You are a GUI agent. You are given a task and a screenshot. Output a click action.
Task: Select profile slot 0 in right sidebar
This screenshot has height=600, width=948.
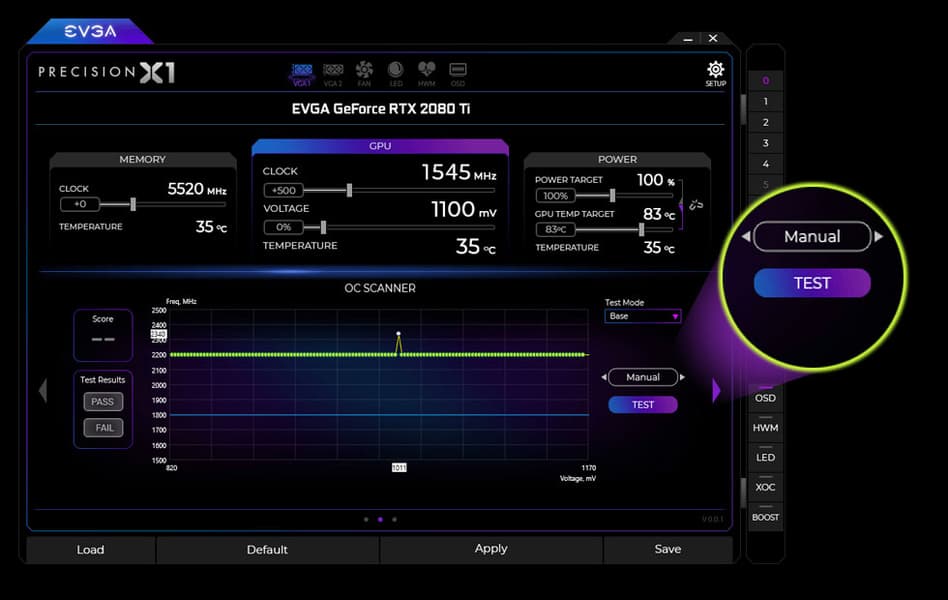[x=764, y=80]
